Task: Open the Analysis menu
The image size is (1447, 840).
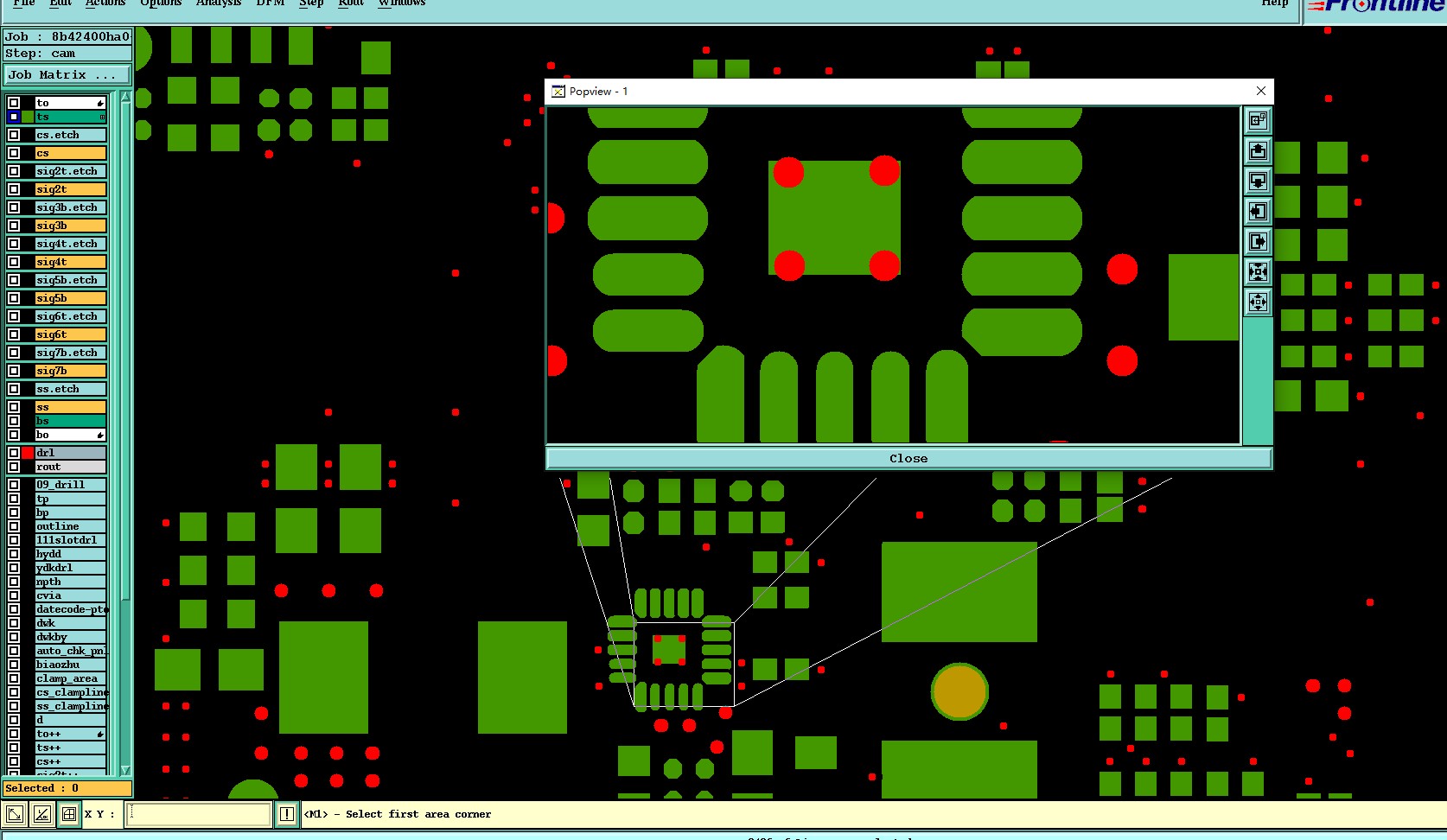Action: point(219,3)
